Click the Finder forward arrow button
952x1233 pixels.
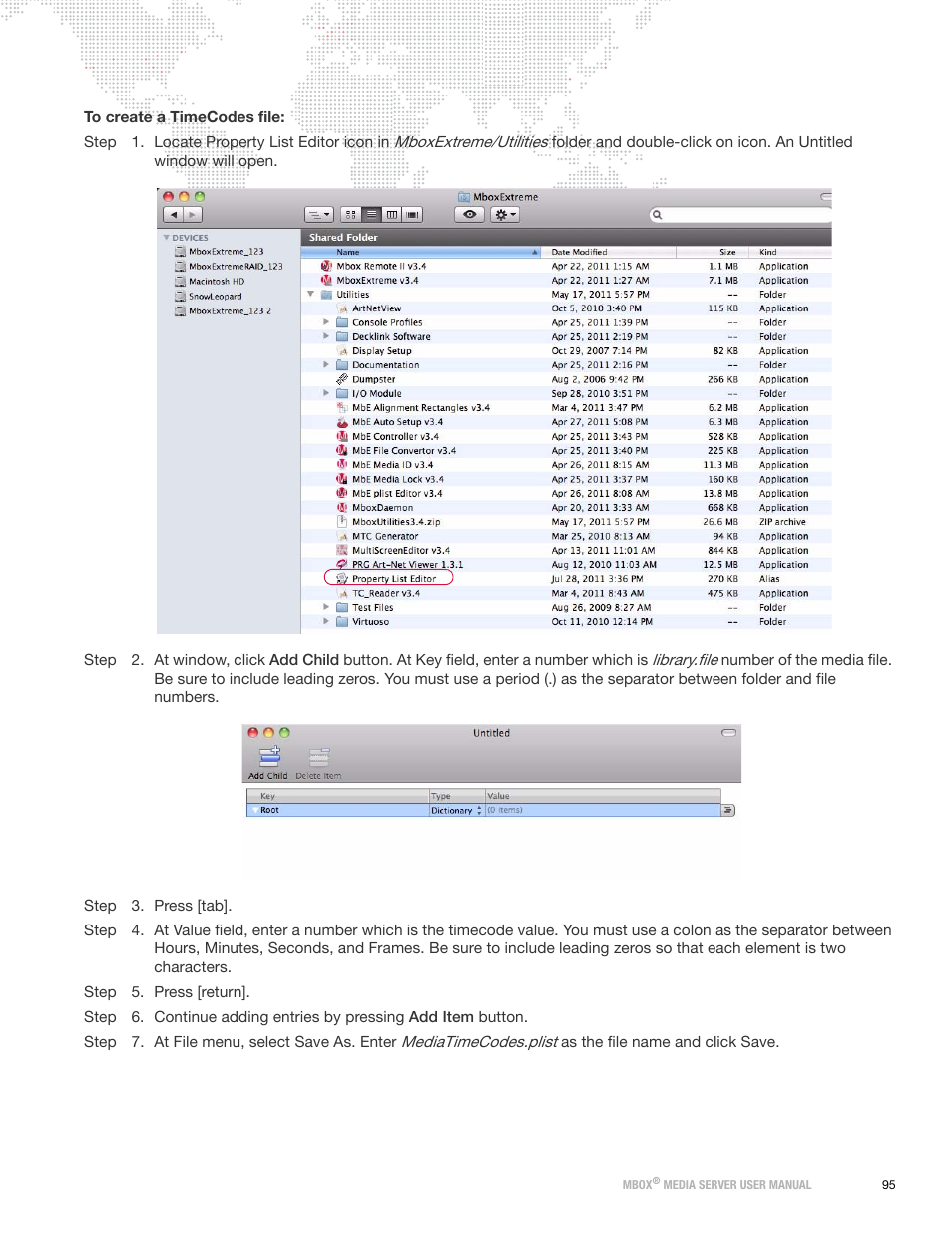(x=193, y=215)
